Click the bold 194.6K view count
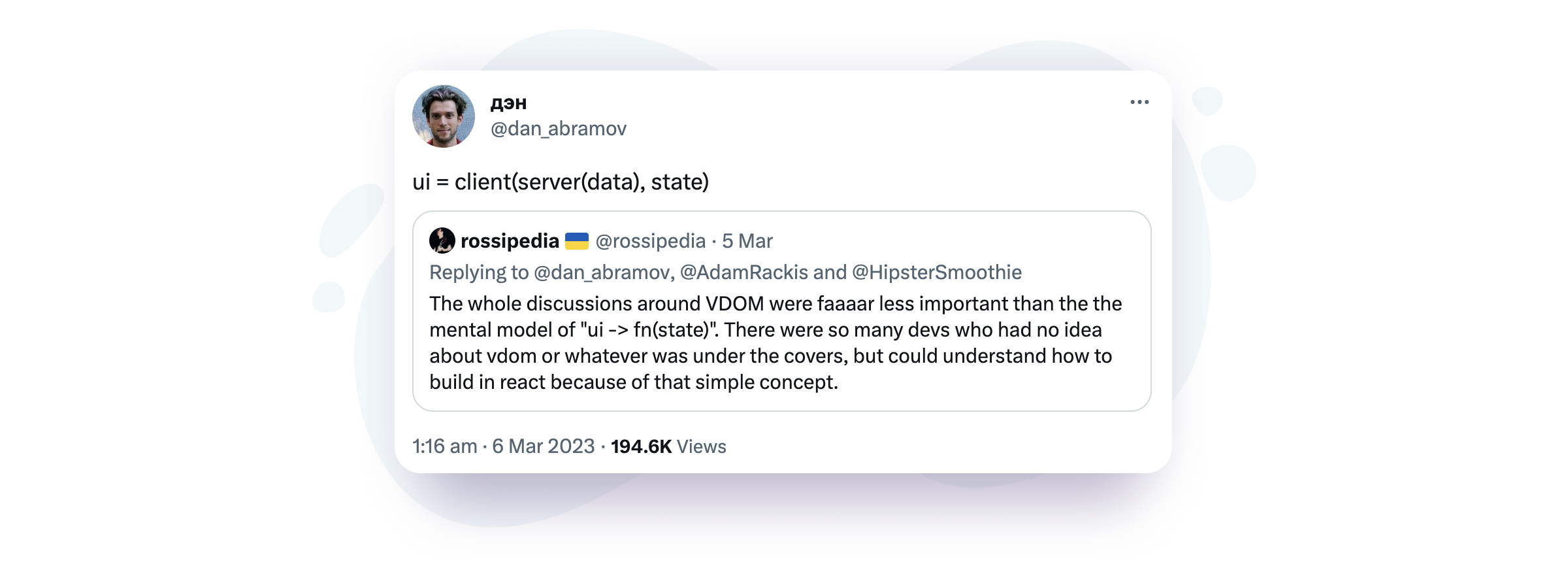Viewport: 1568px width, 583px height. (641, 446)
